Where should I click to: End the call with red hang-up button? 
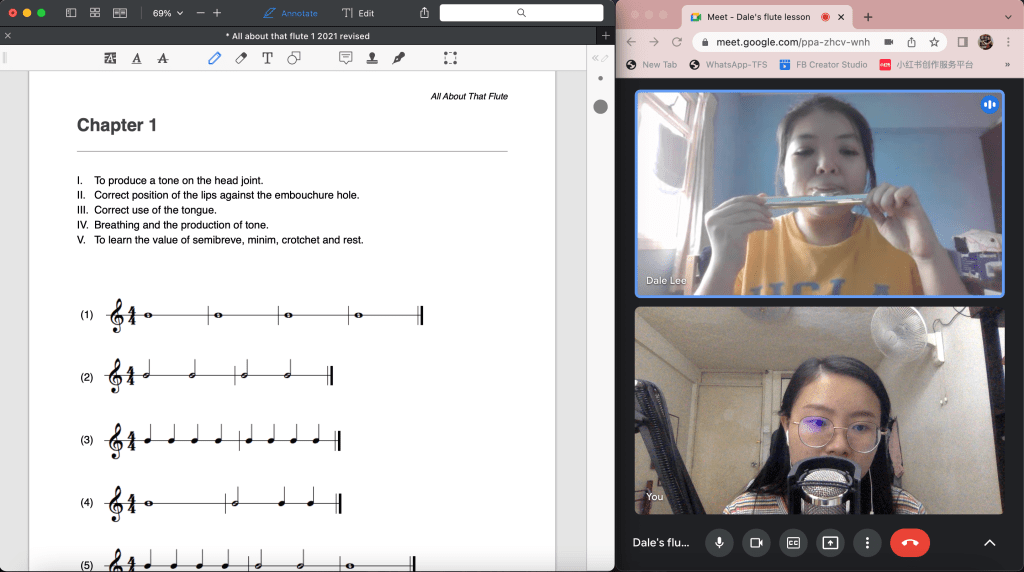coord(910,542)
